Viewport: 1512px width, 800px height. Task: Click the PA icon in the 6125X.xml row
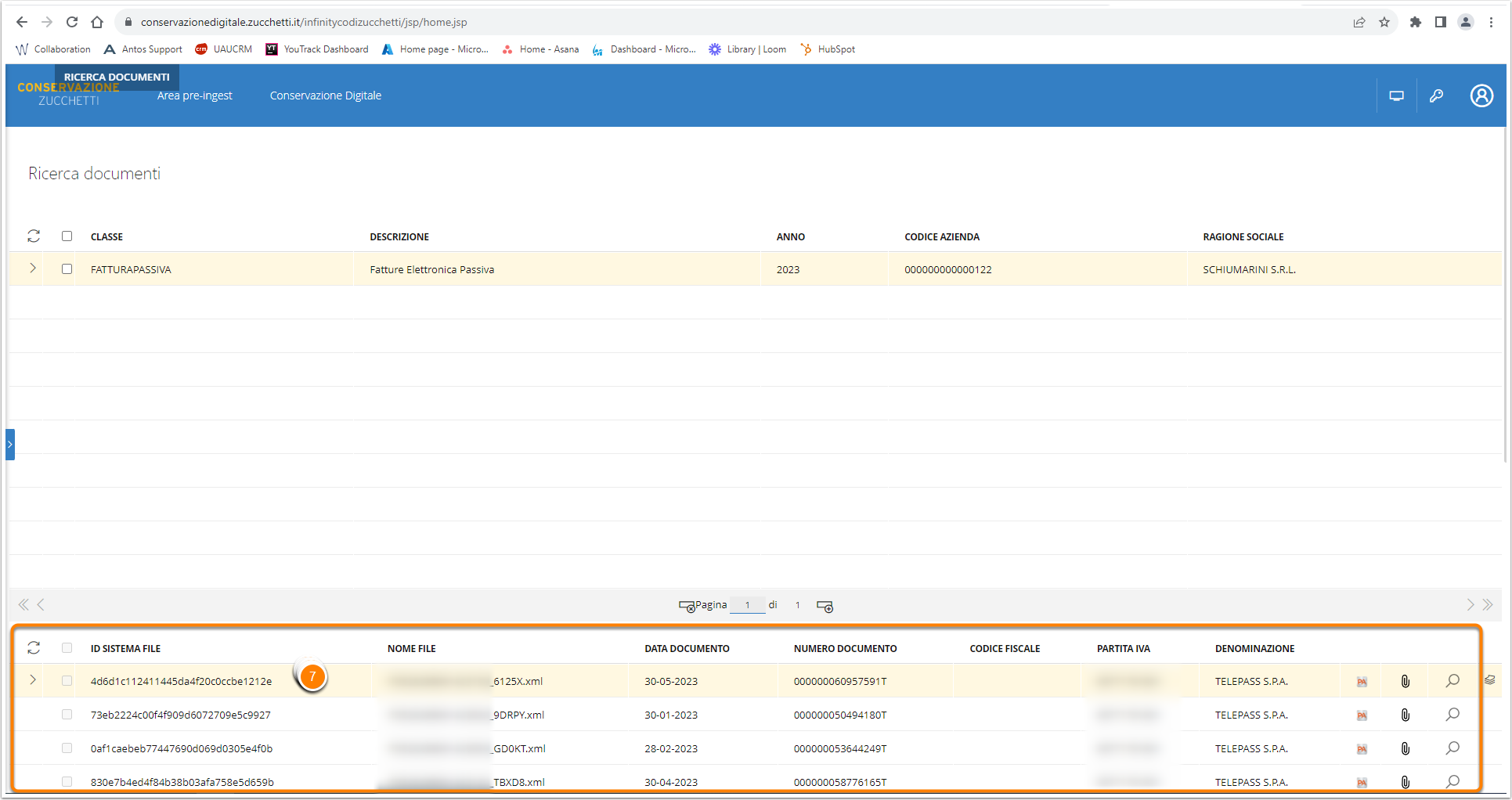pos(1362,682)
